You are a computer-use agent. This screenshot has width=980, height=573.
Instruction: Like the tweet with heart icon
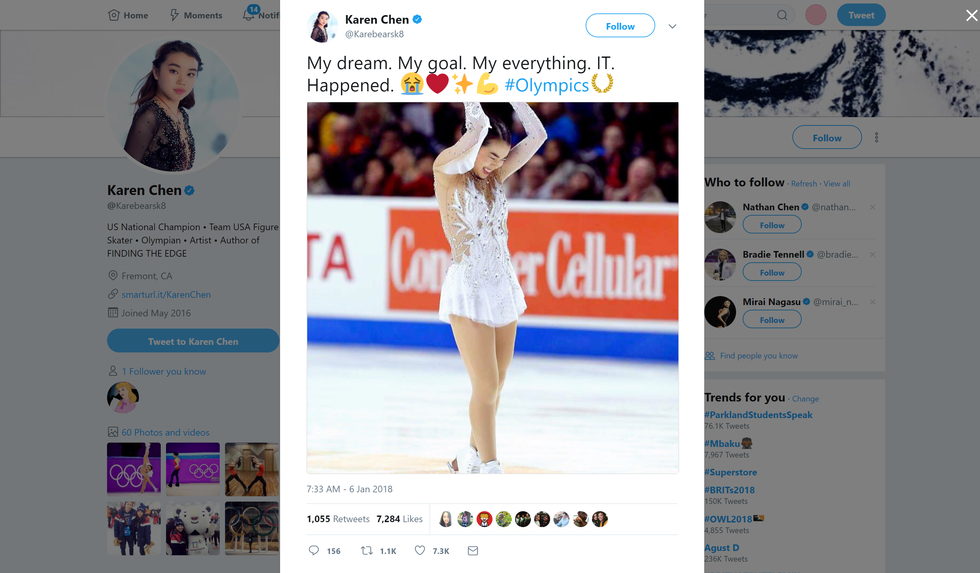(420, 550)
